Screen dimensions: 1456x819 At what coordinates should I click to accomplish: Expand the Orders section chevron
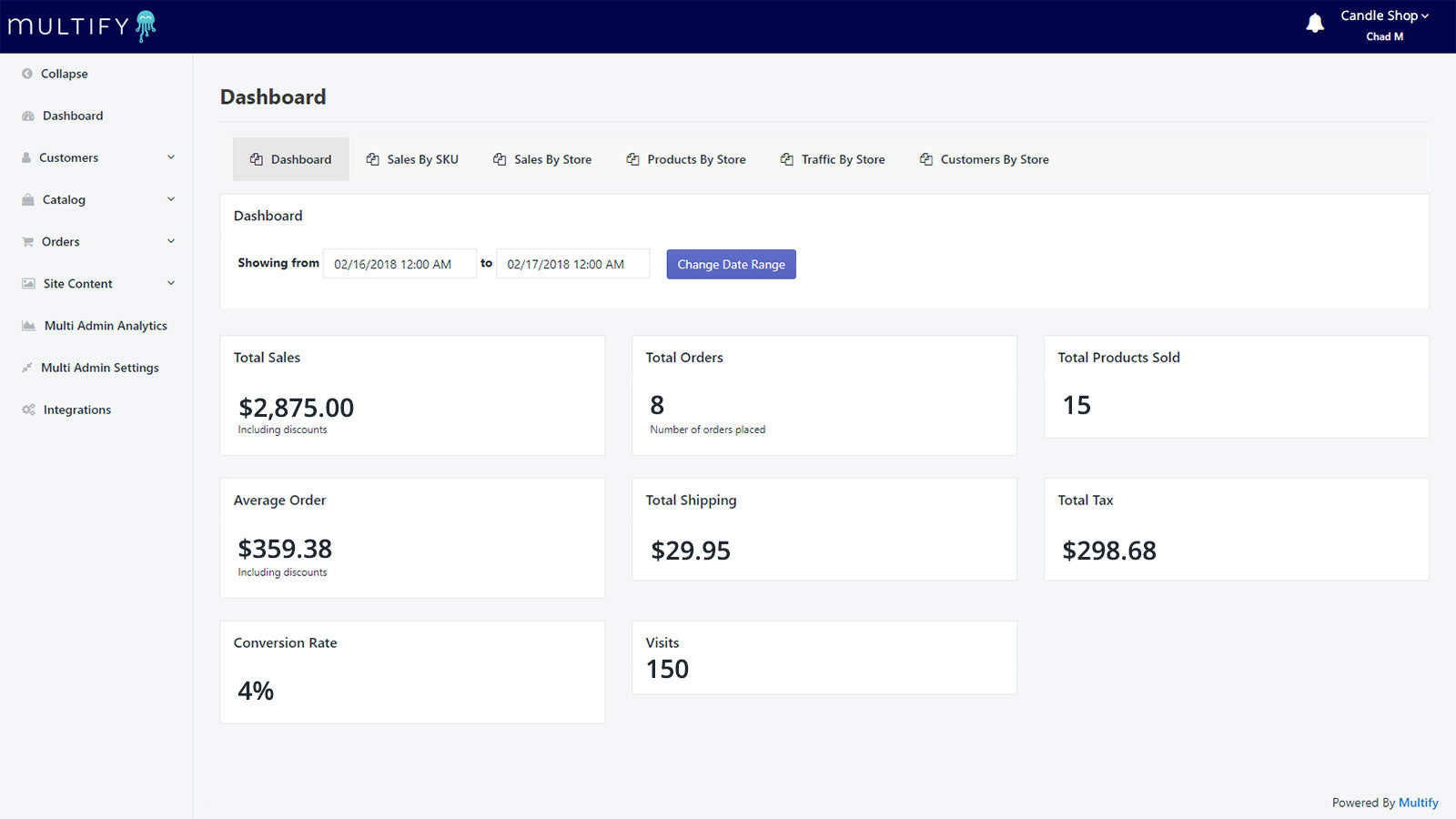click(x=171, y=241)
